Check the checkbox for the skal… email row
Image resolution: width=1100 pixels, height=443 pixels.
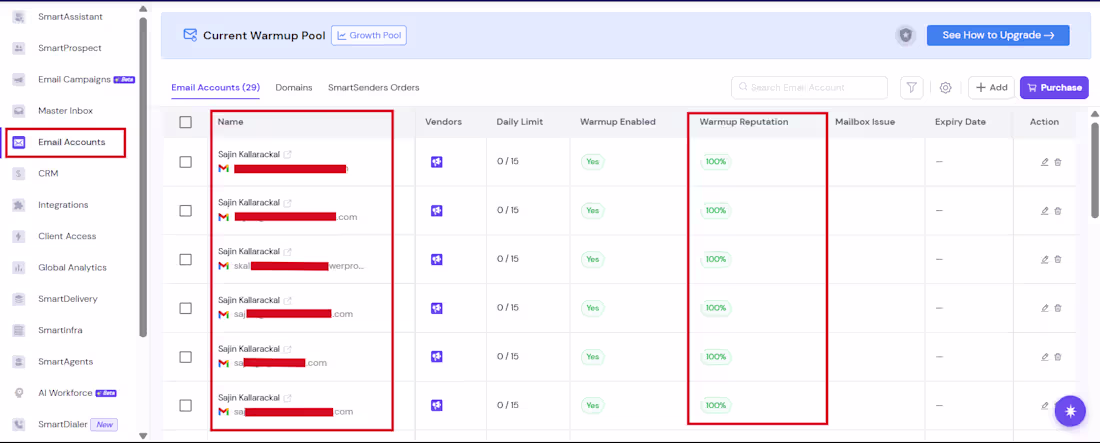tap(185, 260)
